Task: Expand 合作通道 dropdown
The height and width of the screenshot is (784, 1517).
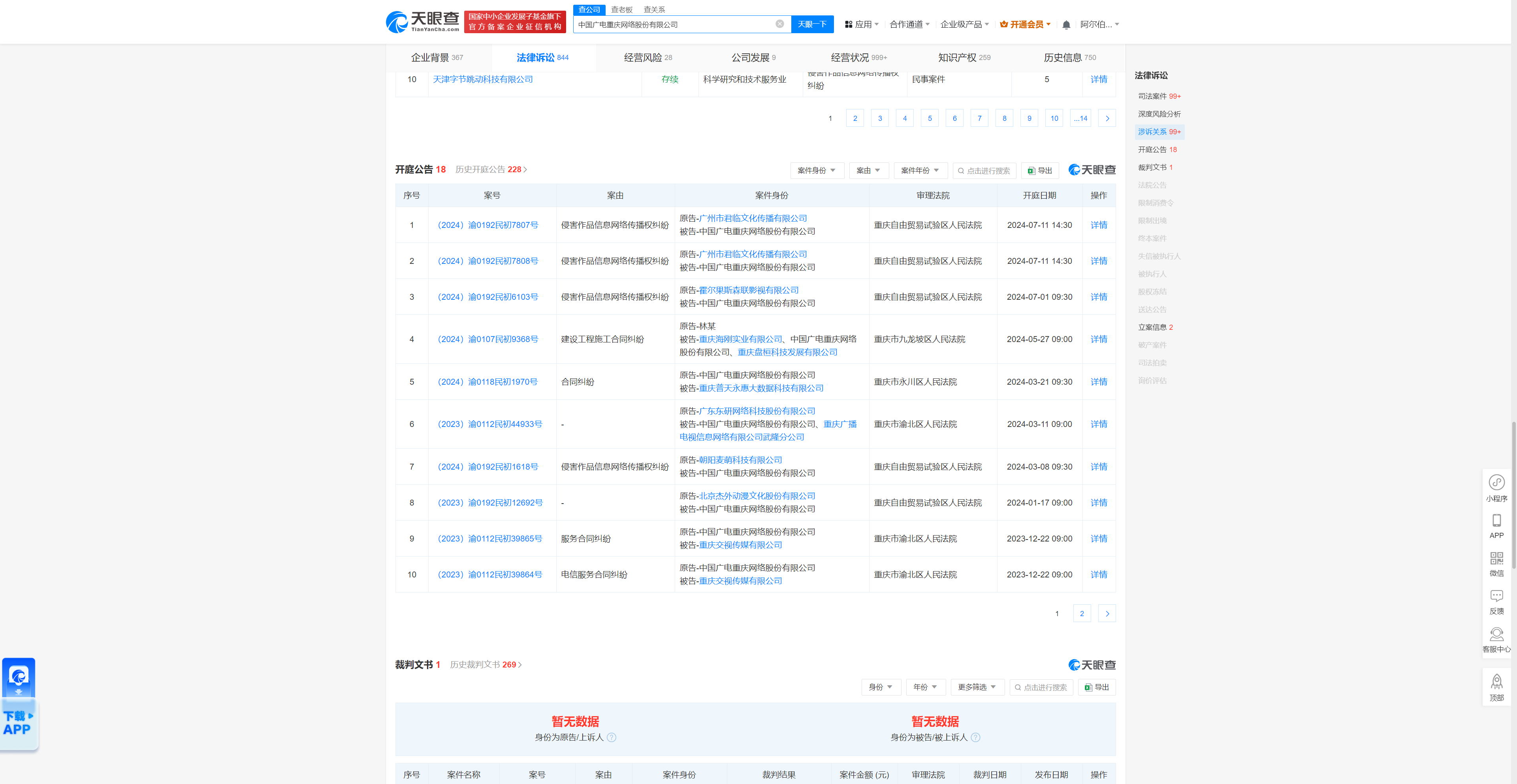Action: coord(909,25)
